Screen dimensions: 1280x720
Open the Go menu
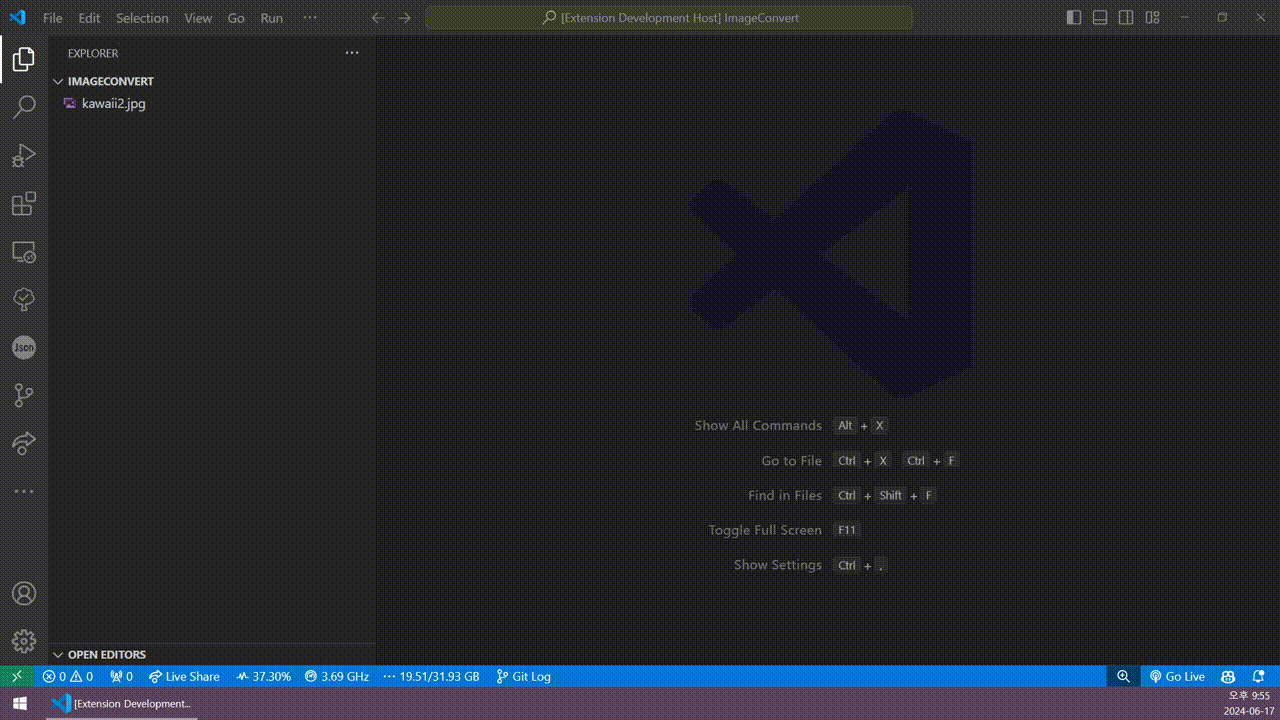(236, 18)
